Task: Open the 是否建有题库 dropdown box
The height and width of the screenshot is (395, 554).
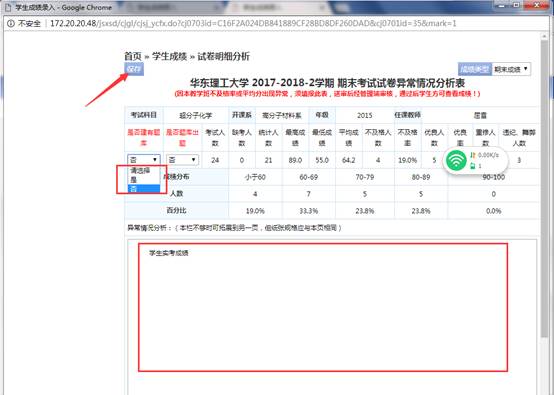Action: pos(144,160)
